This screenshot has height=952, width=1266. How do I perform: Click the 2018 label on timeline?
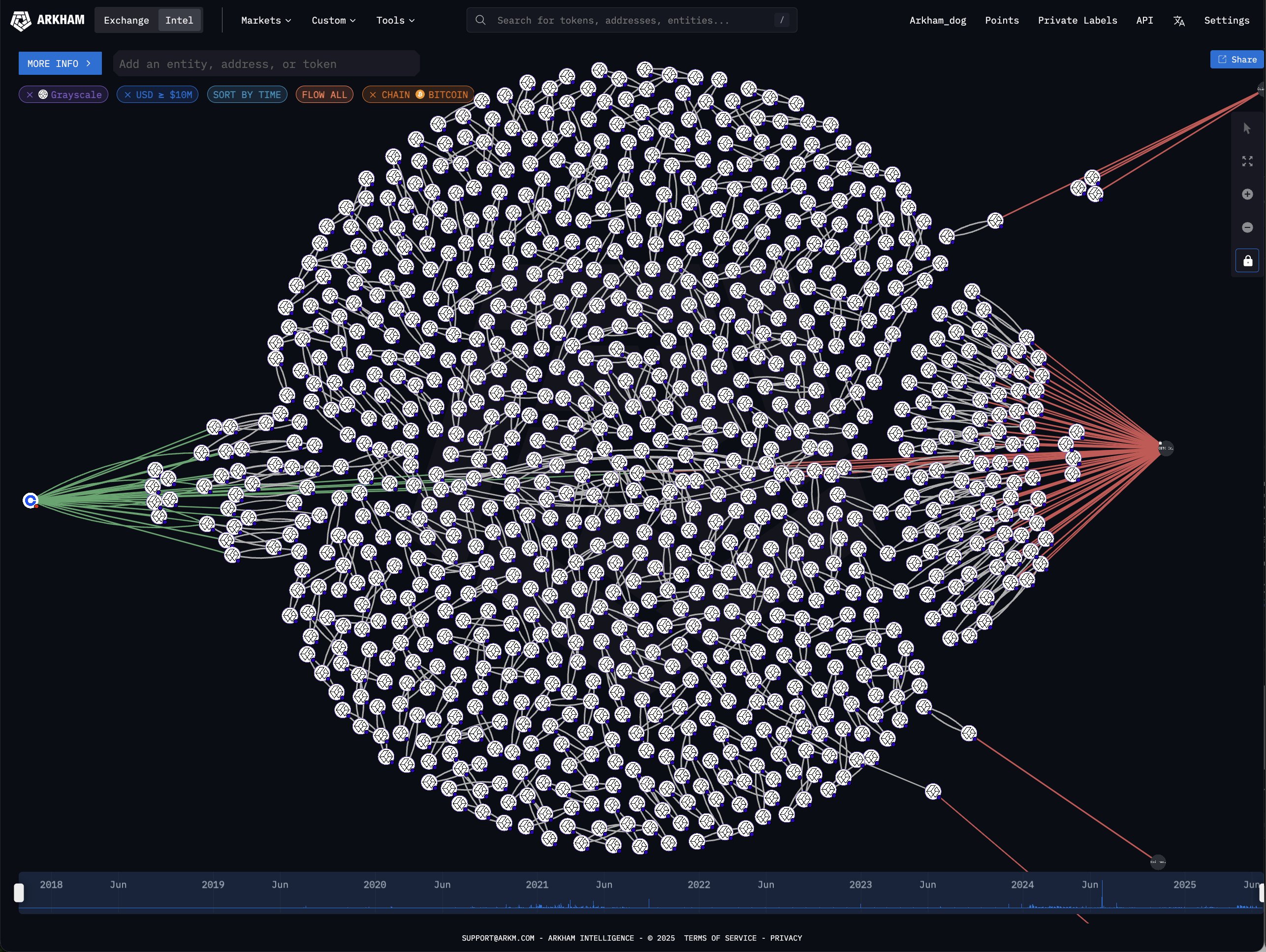coord(51,885)
